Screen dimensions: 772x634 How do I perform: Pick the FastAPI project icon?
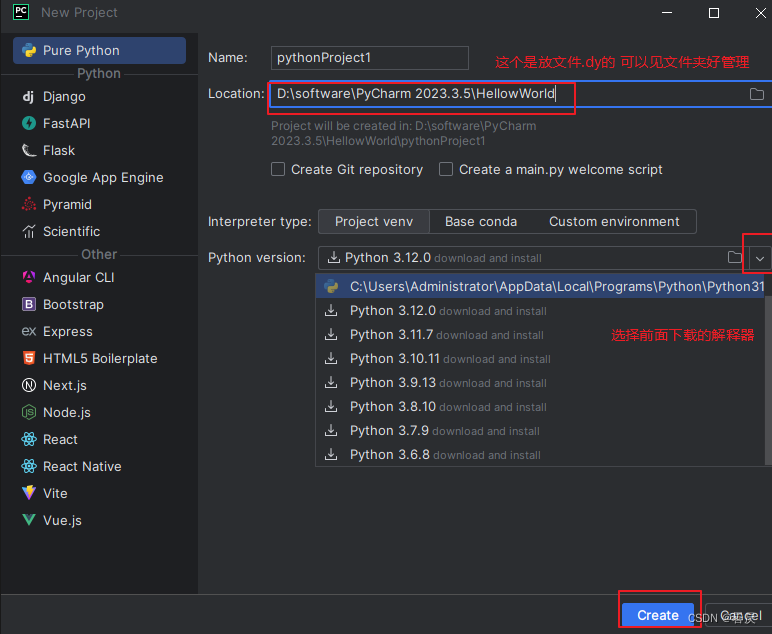tap(29, 123)
